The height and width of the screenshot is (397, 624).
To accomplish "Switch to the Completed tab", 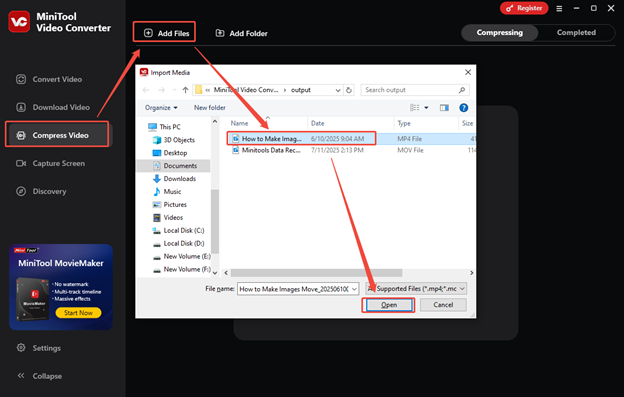I will point(576,33).
